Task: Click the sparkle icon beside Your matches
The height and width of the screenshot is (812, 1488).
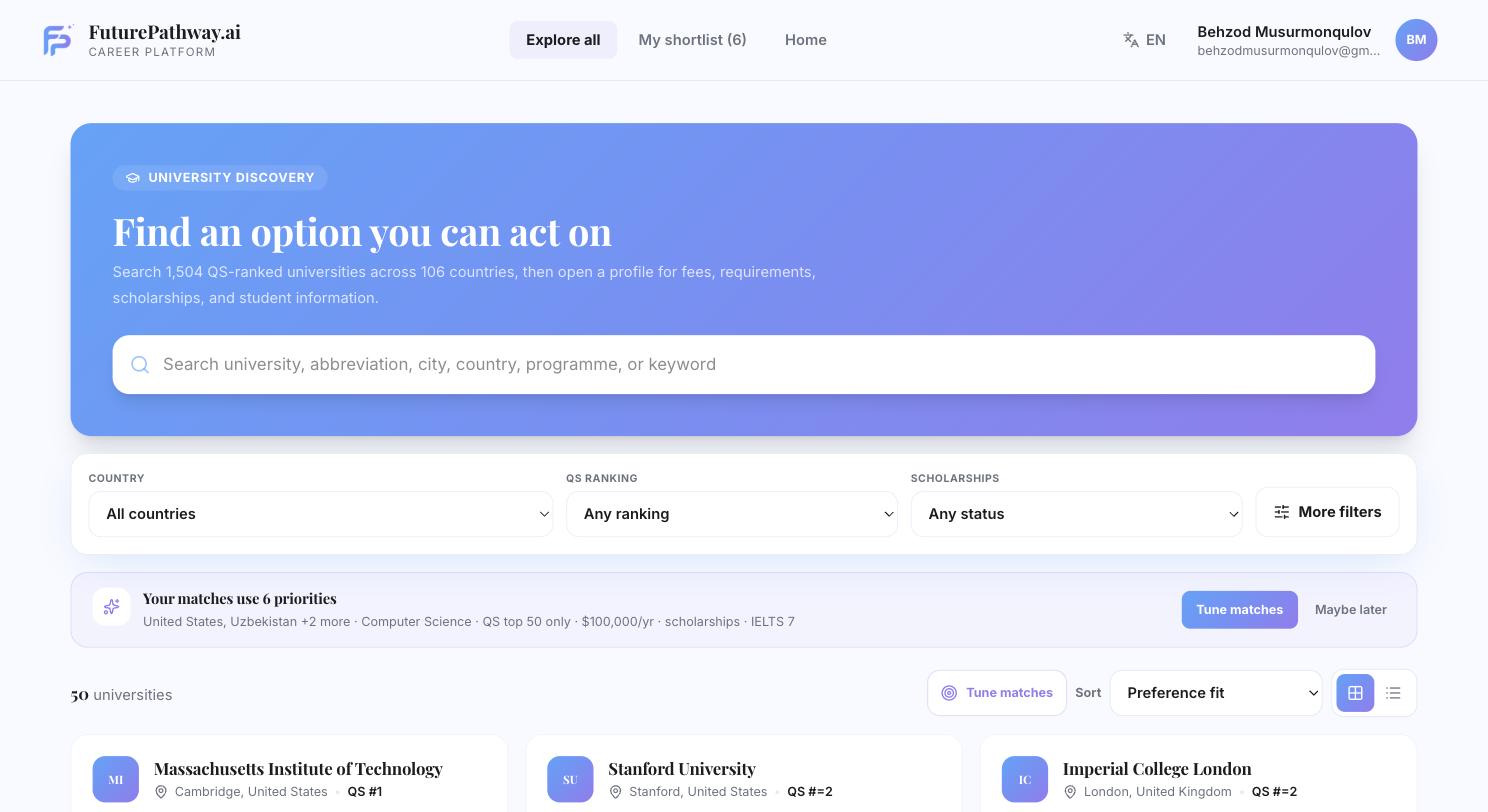Action: [112, 607]
